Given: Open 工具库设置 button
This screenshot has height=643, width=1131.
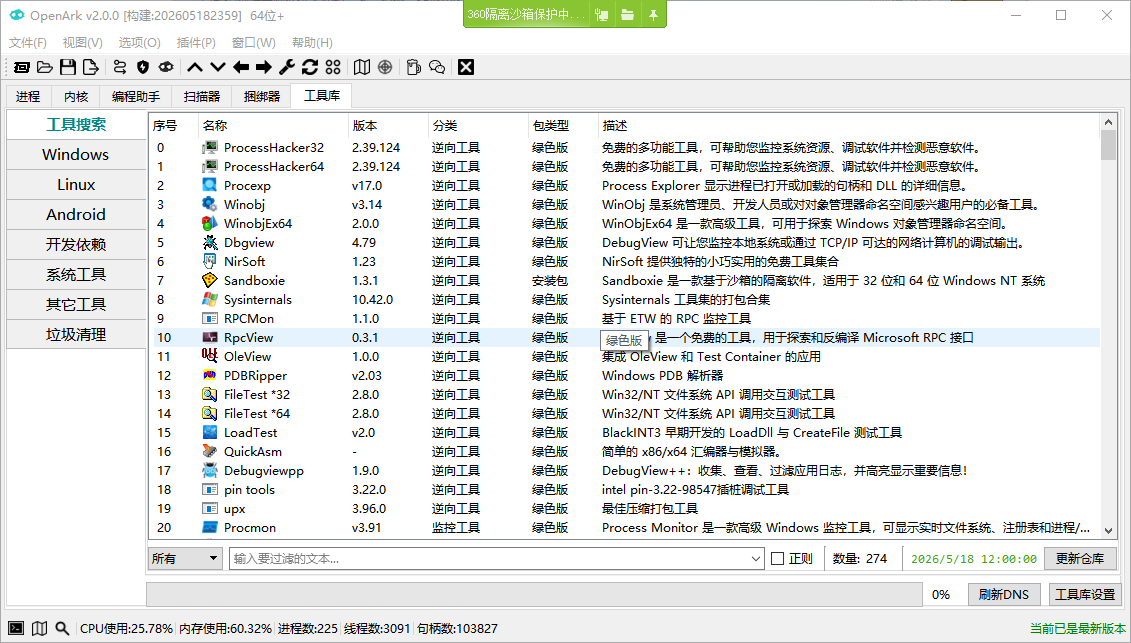Looking at the screenshot, I should coord(1085,595).
